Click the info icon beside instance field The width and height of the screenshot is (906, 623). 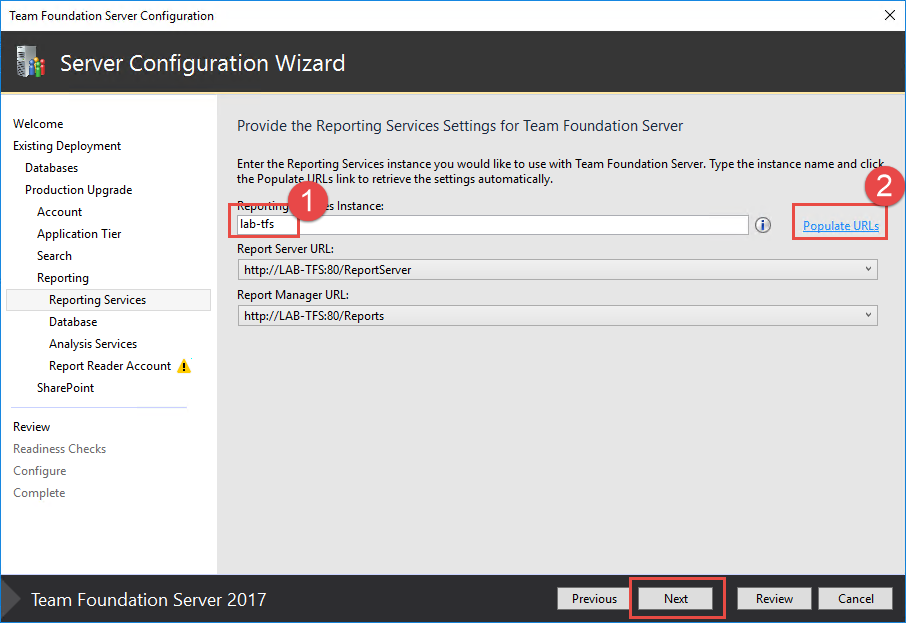[x=762, y=225]
